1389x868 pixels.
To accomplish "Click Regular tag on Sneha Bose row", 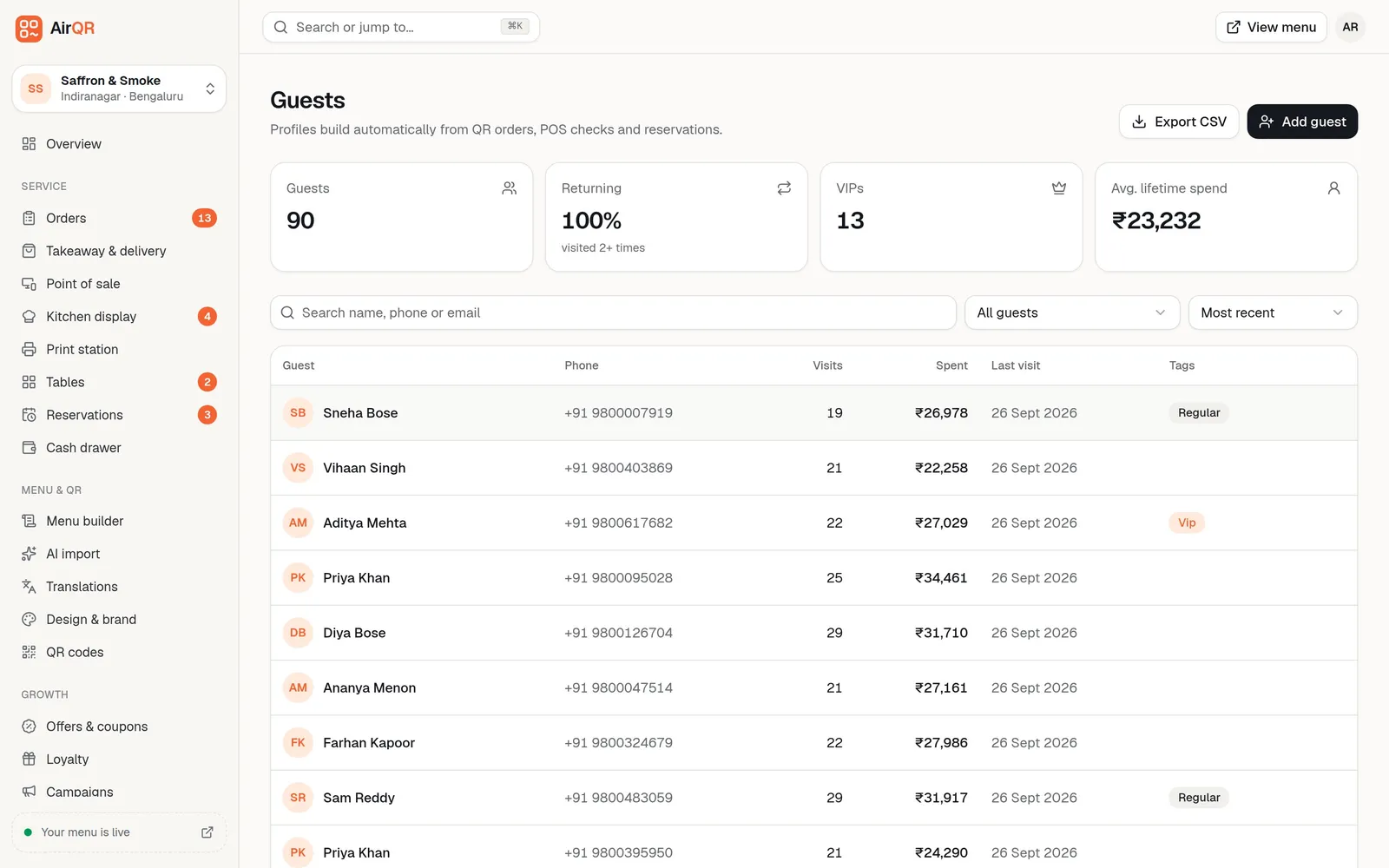I will pyautogui.click(x=1199, y=413).
